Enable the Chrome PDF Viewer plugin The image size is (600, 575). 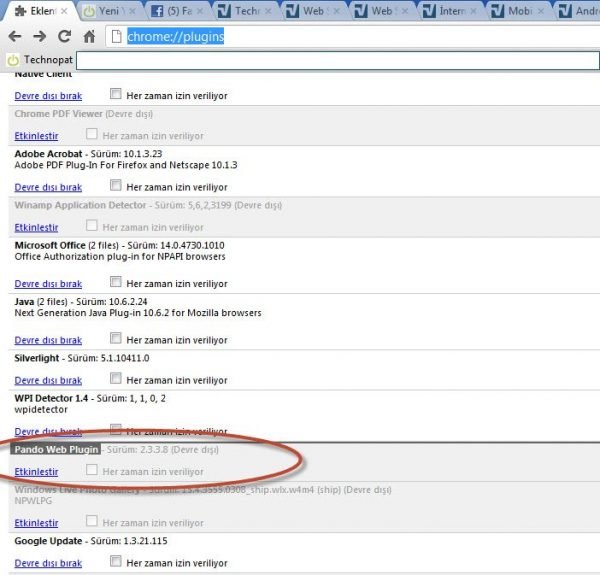[x=36, y=136]
